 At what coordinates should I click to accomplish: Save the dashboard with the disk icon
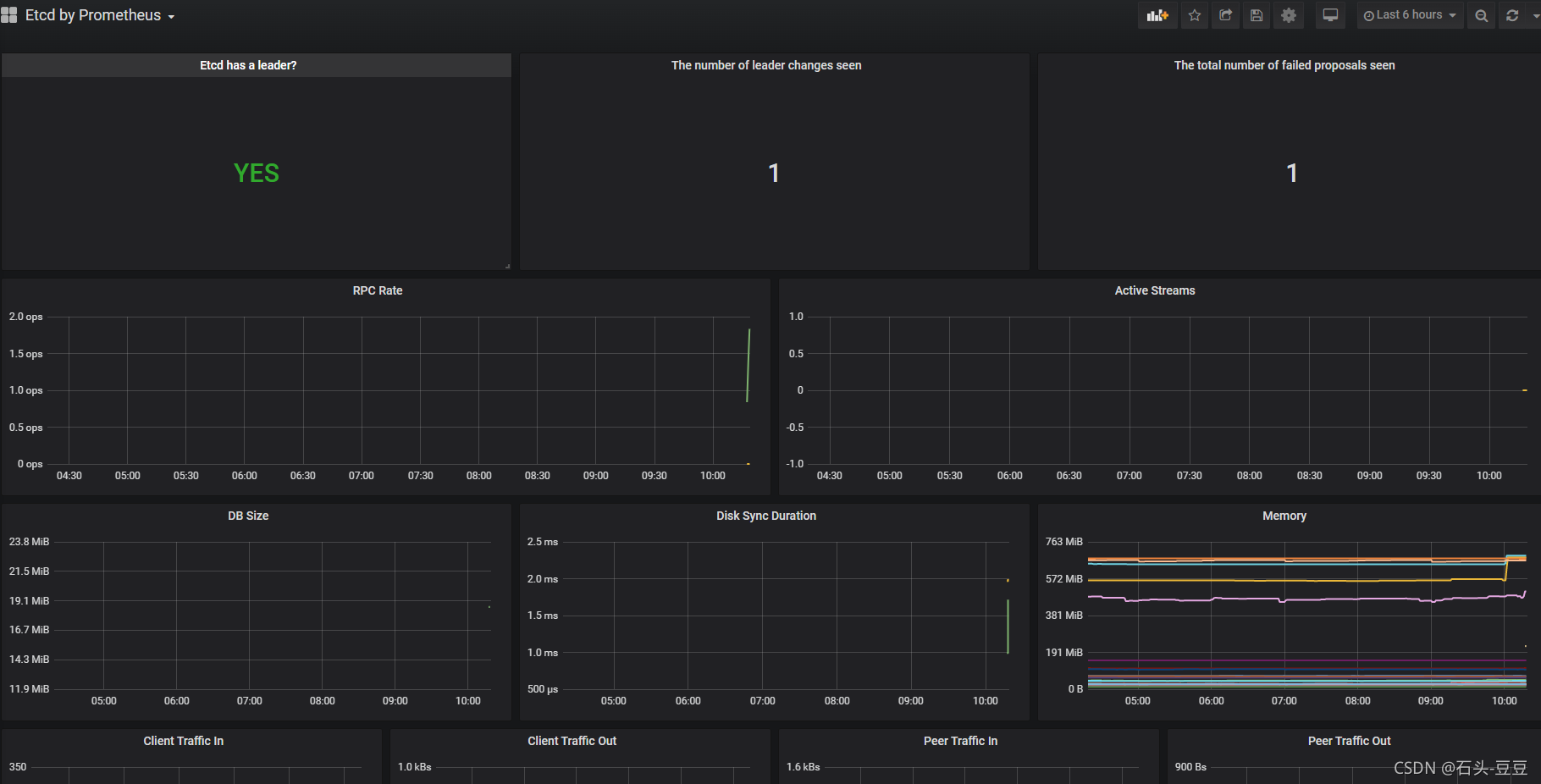pyautogui.click(x=1257, y=15)
